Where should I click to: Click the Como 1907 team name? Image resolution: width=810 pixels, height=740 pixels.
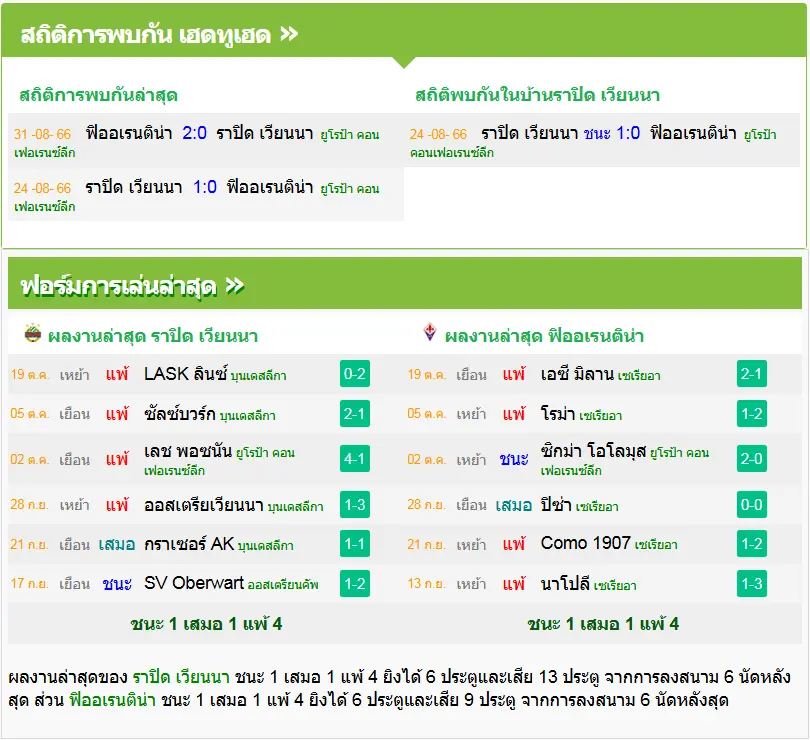click(x=585, y=543)
